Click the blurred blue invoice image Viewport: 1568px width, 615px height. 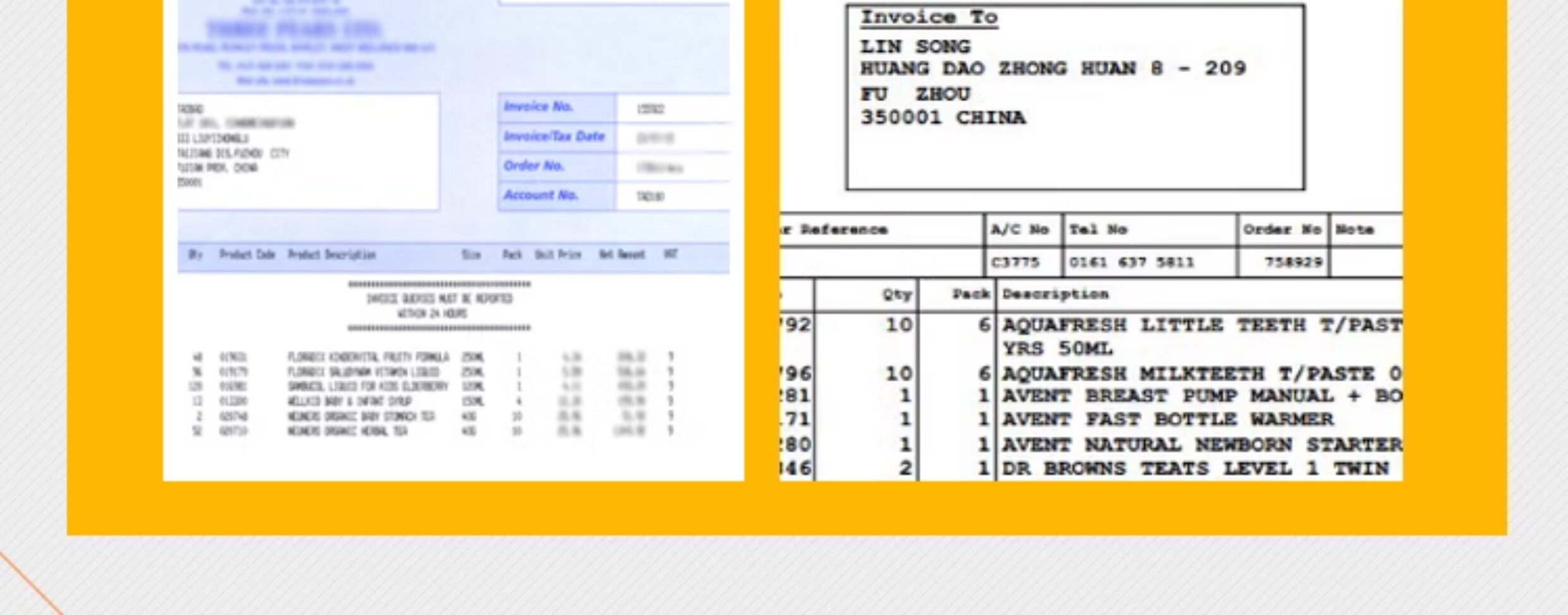[453, 240]
